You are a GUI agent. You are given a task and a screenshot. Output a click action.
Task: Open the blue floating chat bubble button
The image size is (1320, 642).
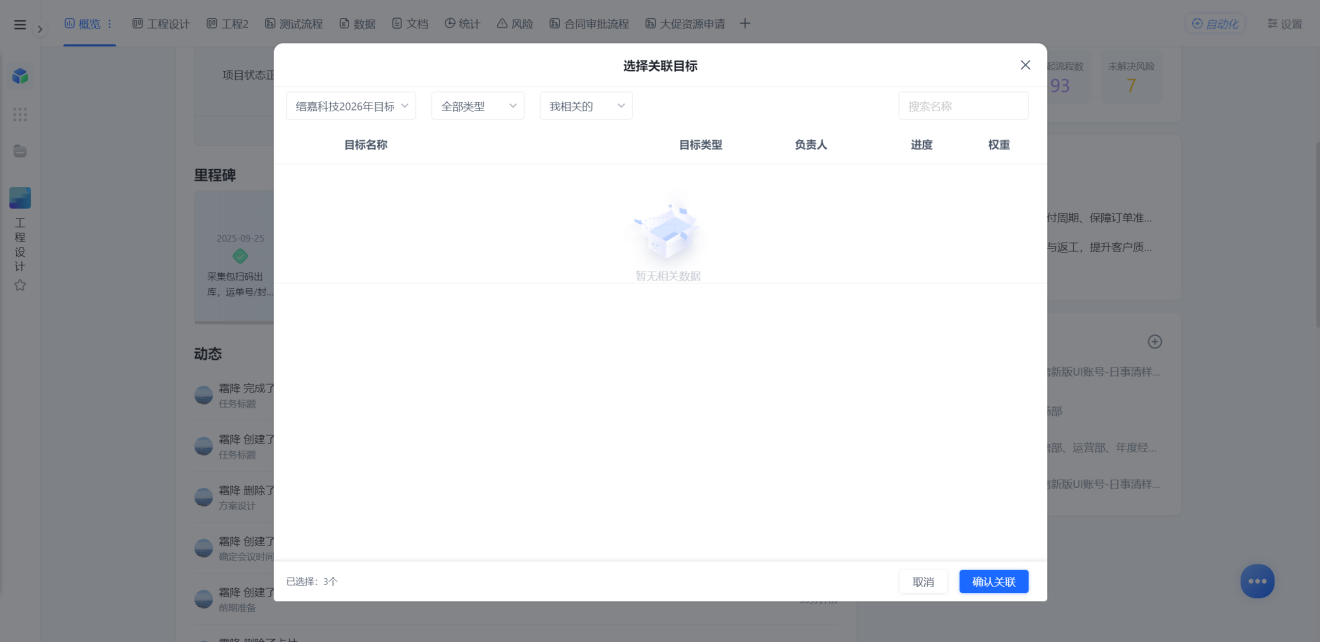click(1257, 581)
